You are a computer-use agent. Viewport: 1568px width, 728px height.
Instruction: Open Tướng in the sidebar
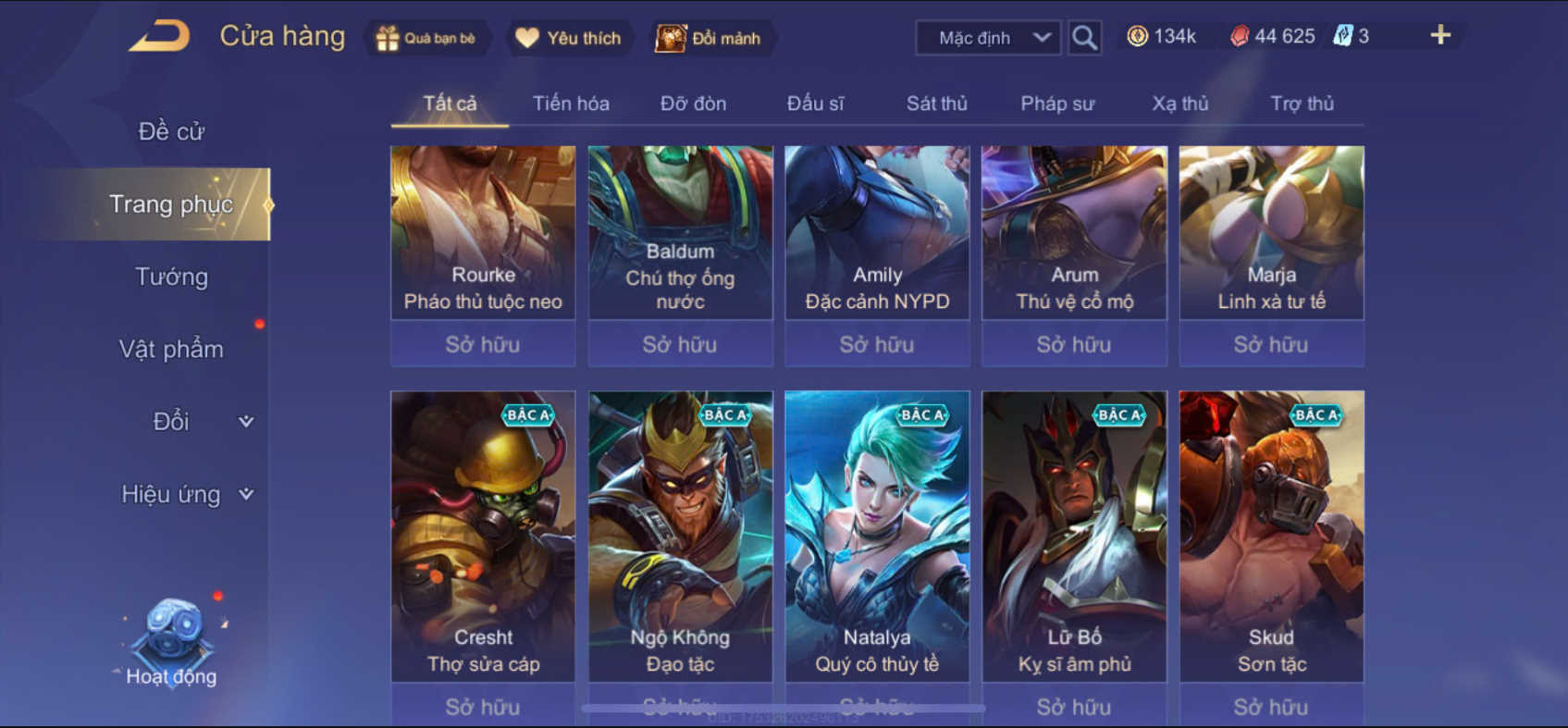coord(172,277)
